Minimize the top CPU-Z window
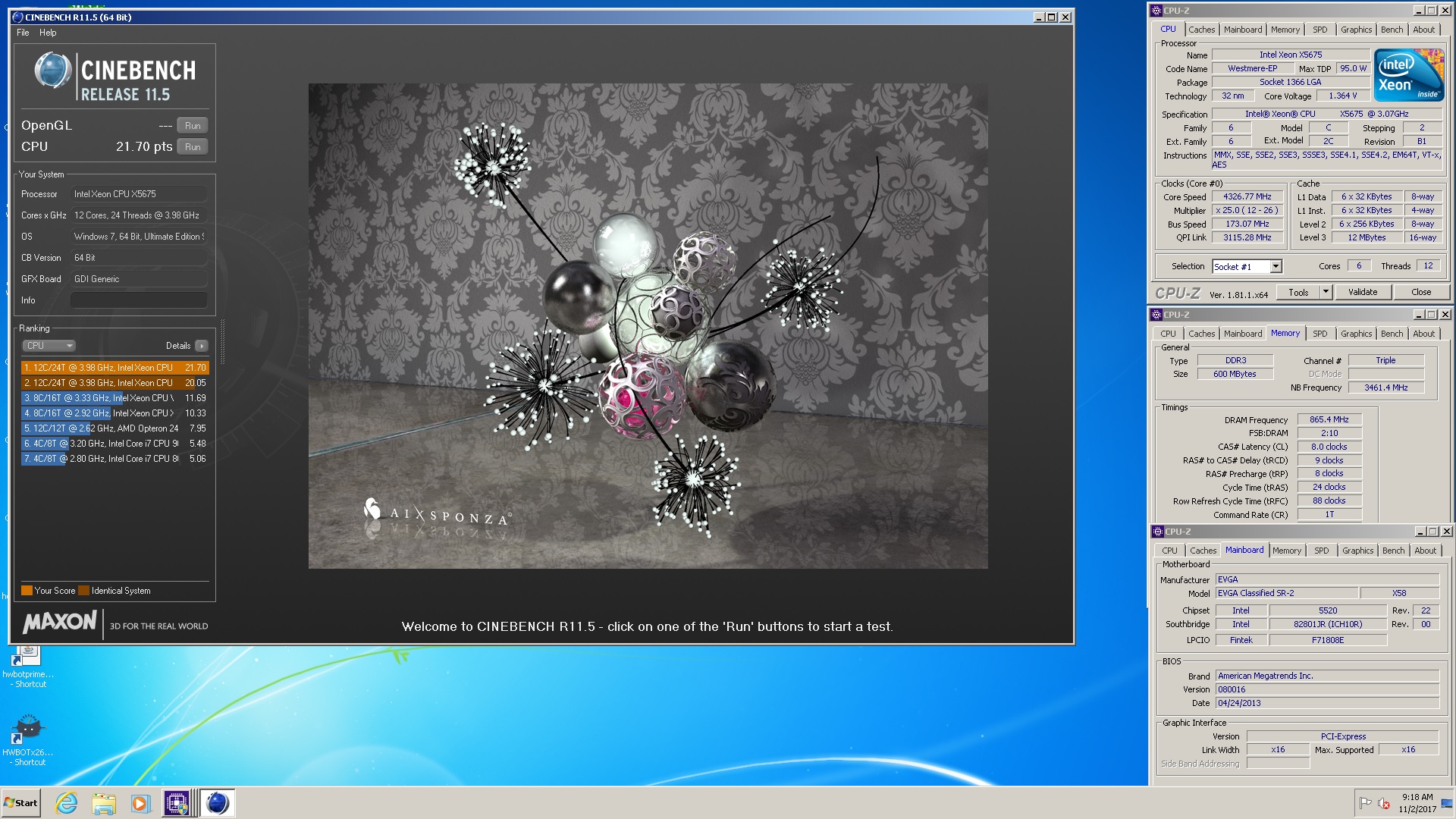The height and width of the screenshot is (819, 1456). point(1418,11)
